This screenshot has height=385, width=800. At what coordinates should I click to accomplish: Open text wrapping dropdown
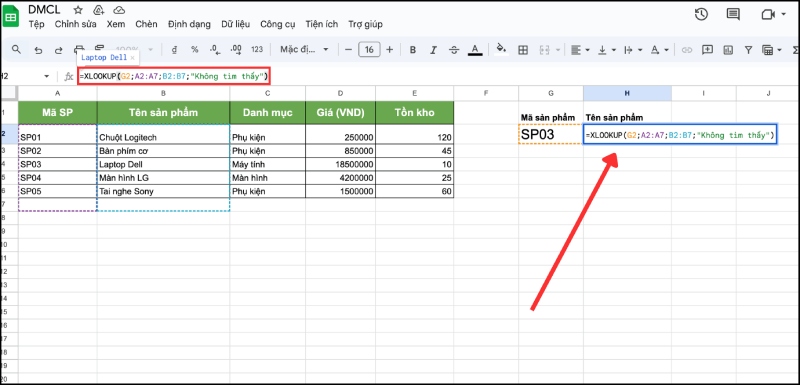point(633,49)
